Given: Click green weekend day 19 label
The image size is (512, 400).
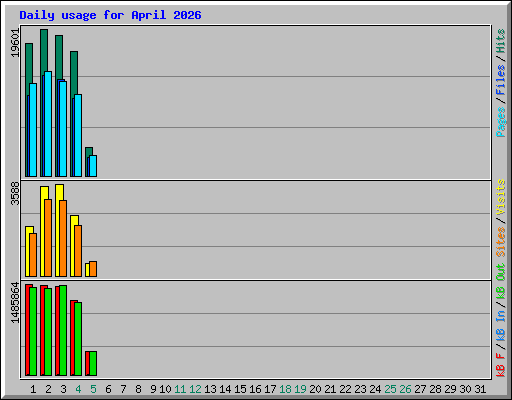Looking at the screenshot, I should [300, 389].
